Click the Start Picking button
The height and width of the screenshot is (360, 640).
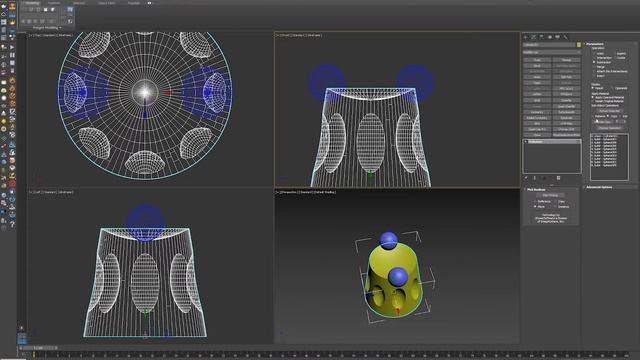tap(550, 195)
